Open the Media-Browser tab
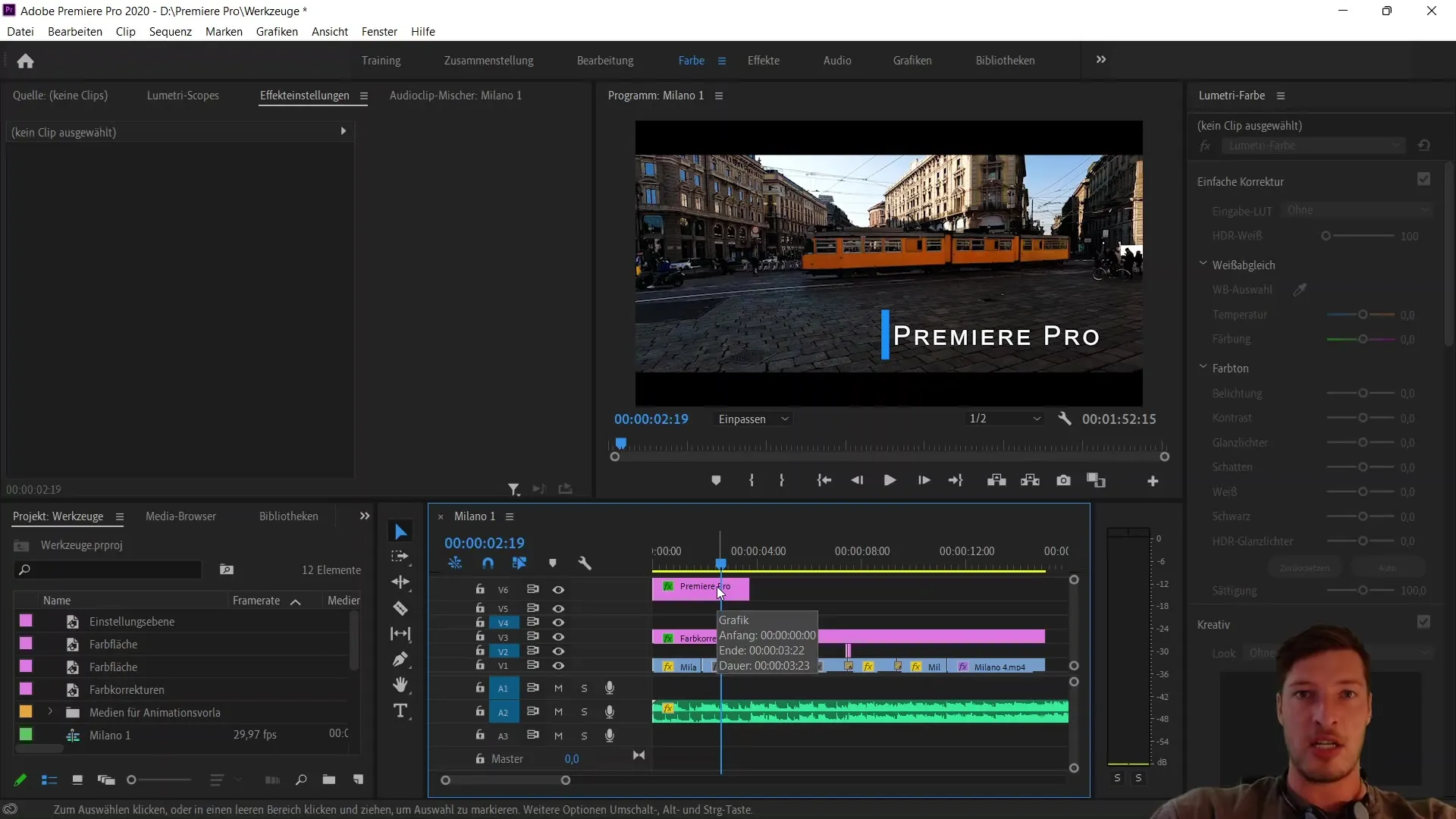Viewport: 1456px width, 819px height. click(x=180, y=516)
